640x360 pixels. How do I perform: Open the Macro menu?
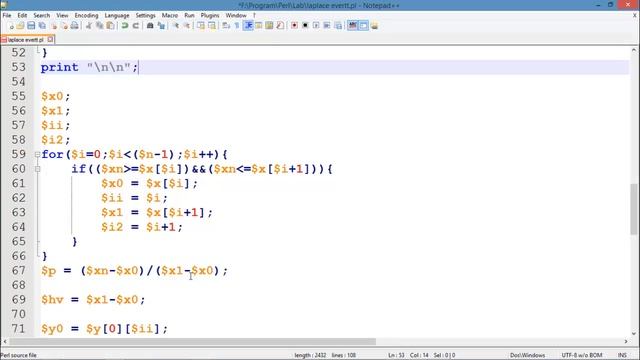click(170, 15)
